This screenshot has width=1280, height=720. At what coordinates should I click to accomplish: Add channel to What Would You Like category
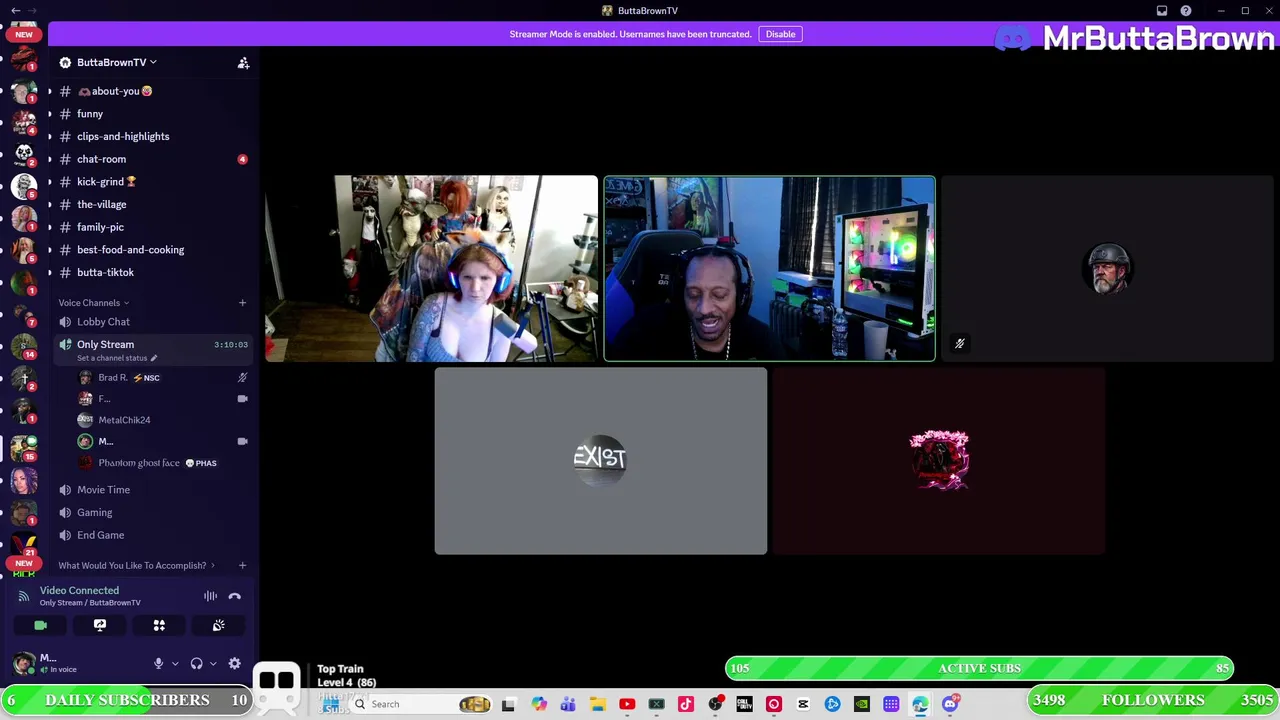click(242, 566)
